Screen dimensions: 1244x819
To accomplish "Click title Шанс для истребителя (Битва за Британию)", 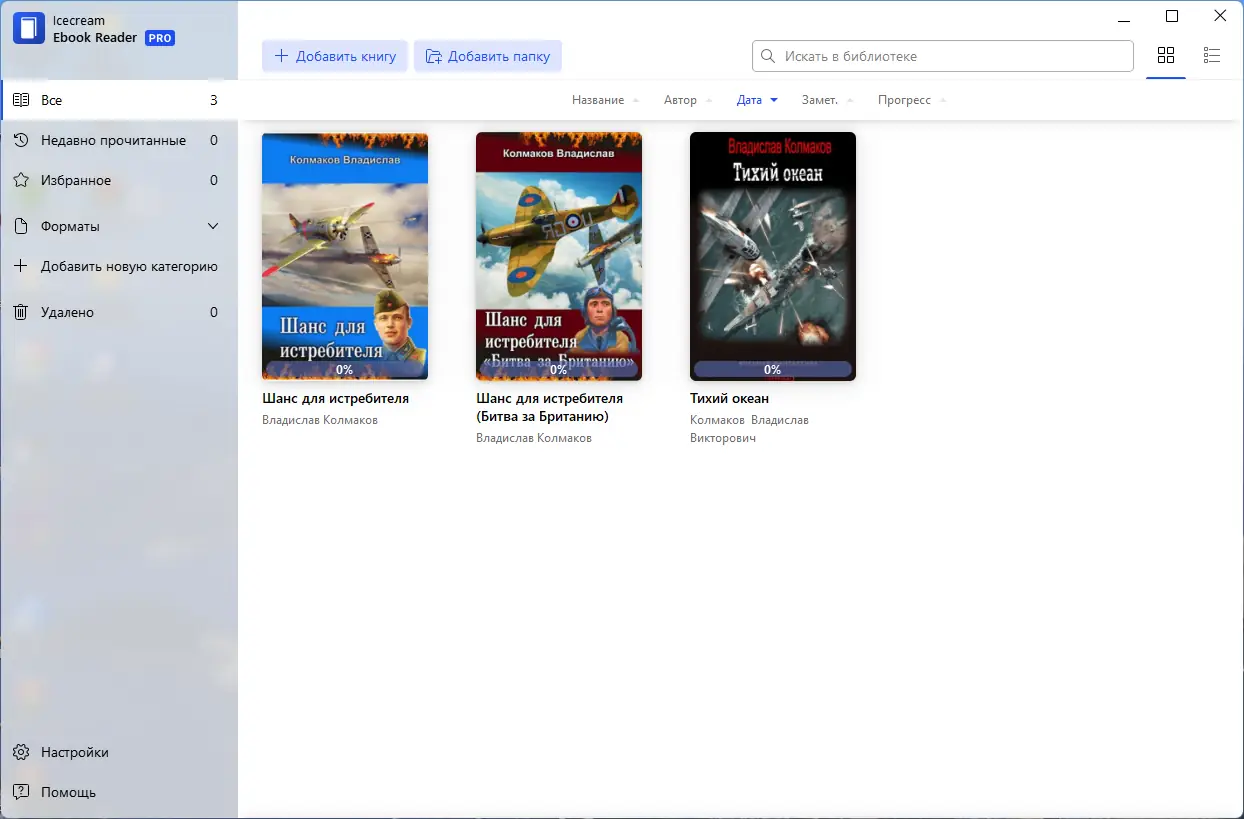I will tap(549, 407).
